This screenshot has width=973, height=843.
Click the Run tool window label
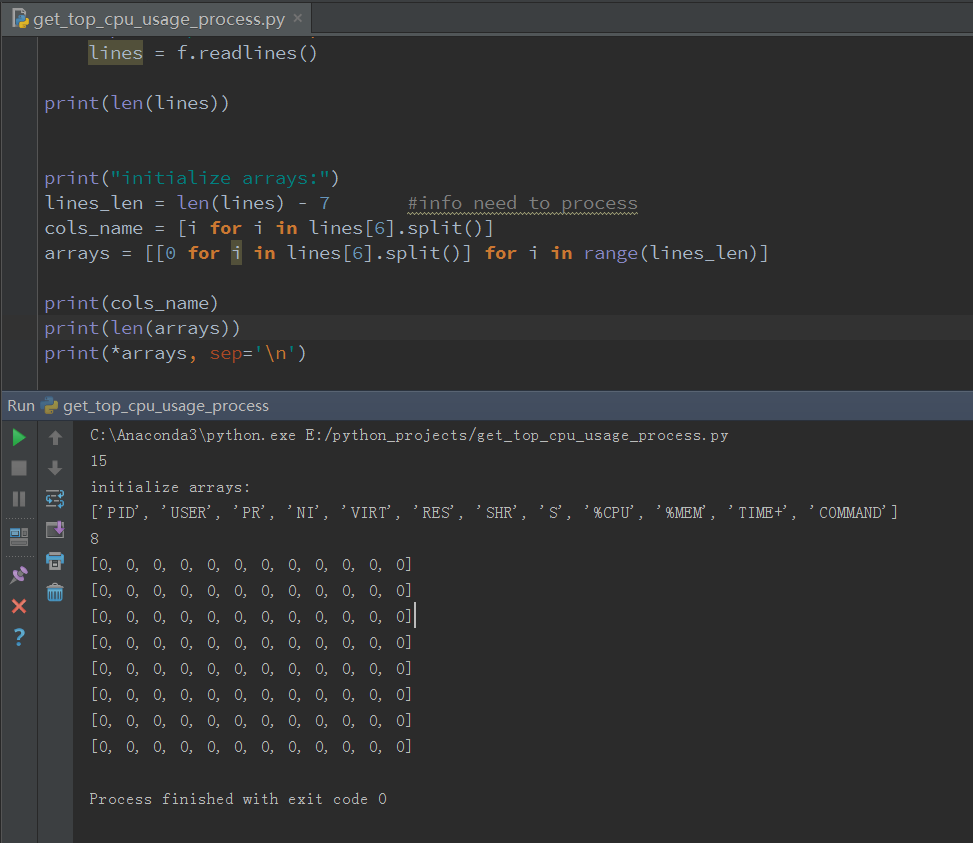pyautogui.click(x=20, y=406)
